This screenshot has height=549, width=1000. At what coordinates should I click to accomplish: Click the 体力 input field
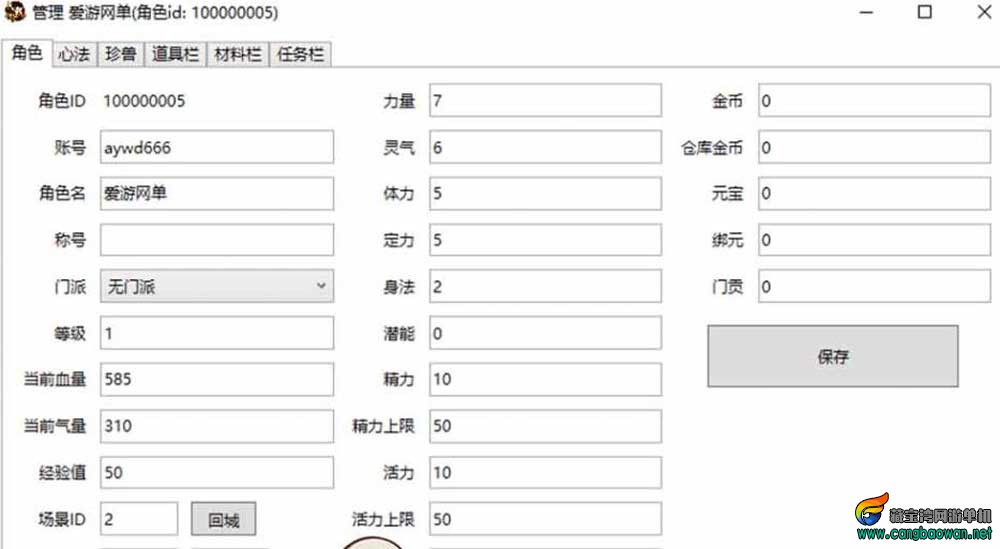coord(545,193)
